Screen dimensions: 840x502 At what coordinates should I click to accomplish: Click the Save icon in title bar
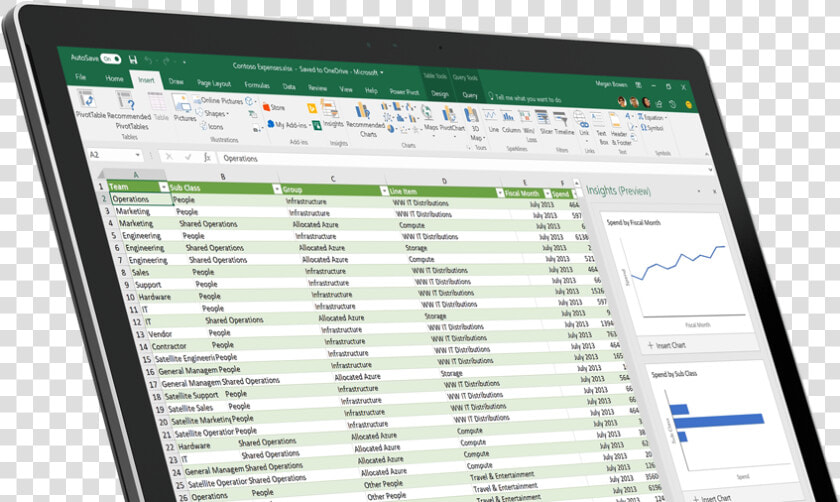(133, 59)
